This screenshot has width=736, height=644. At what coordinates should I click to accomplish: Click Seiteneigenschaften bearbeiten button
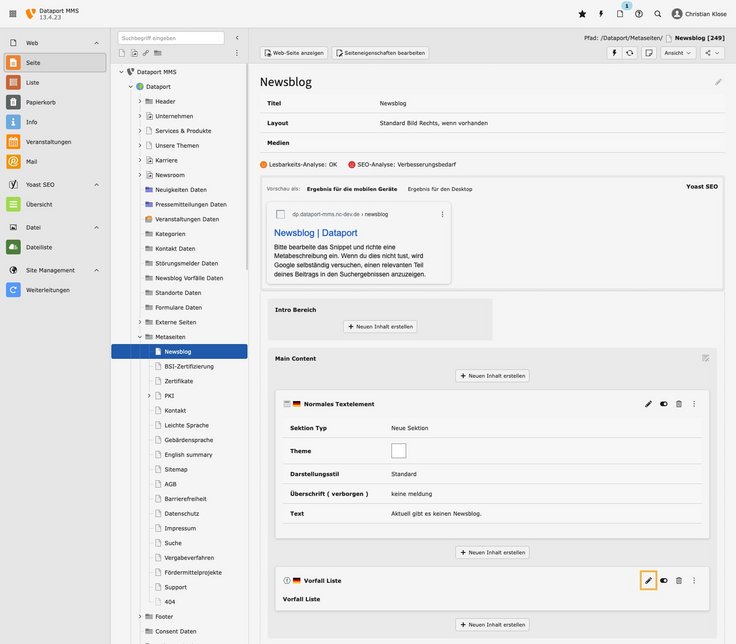coord(380,53)
